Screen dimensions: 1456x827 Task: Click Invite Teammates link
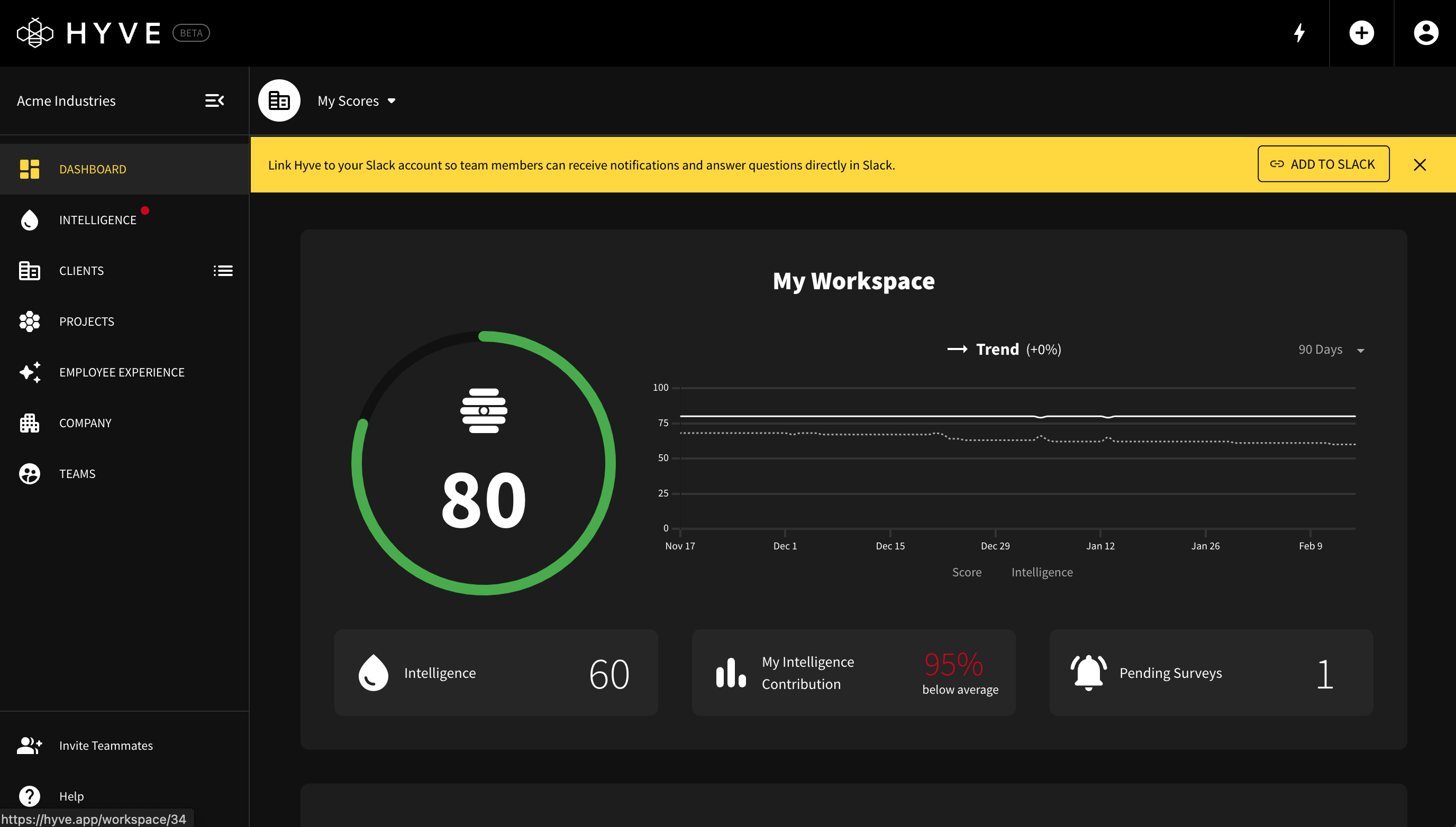pyautogui.click(x=106, y=745)
